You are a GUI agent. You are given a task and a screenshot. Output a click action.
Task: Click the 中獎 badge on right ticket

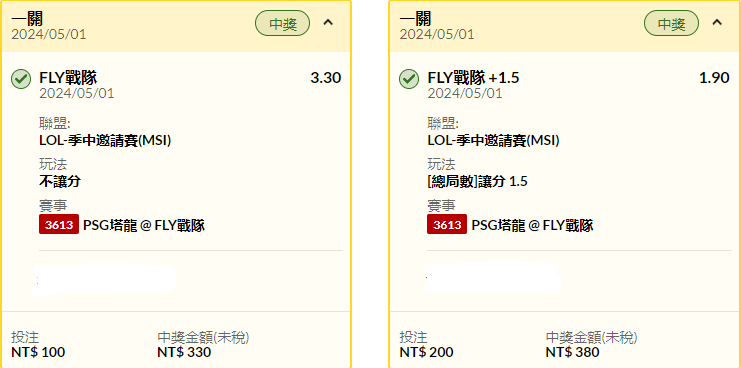pos(672,24)
